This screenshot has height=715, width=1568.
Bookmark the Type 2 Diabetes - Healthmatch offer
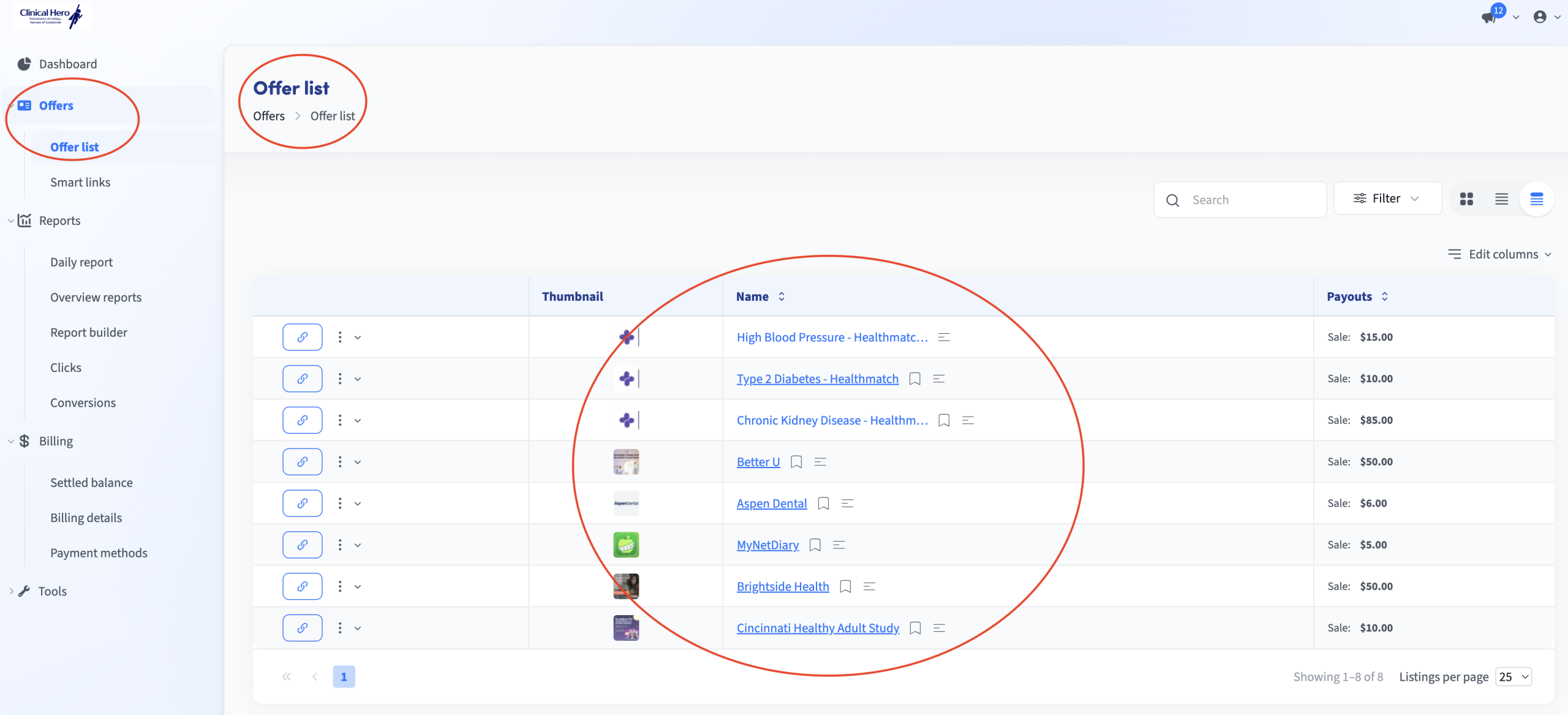tap(915, 379)
